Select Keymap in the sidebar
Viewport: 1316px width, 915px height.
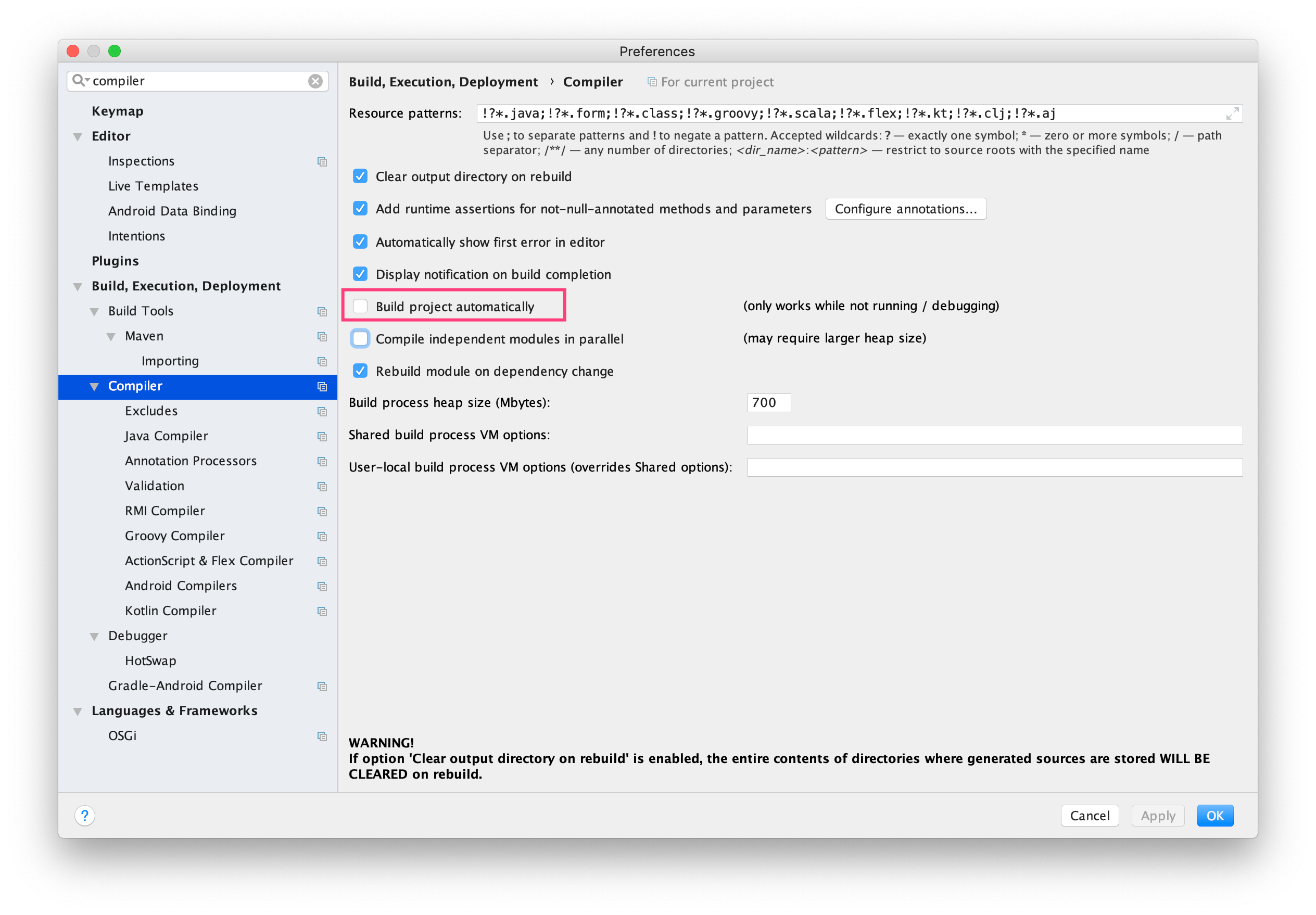coord(118,111)
